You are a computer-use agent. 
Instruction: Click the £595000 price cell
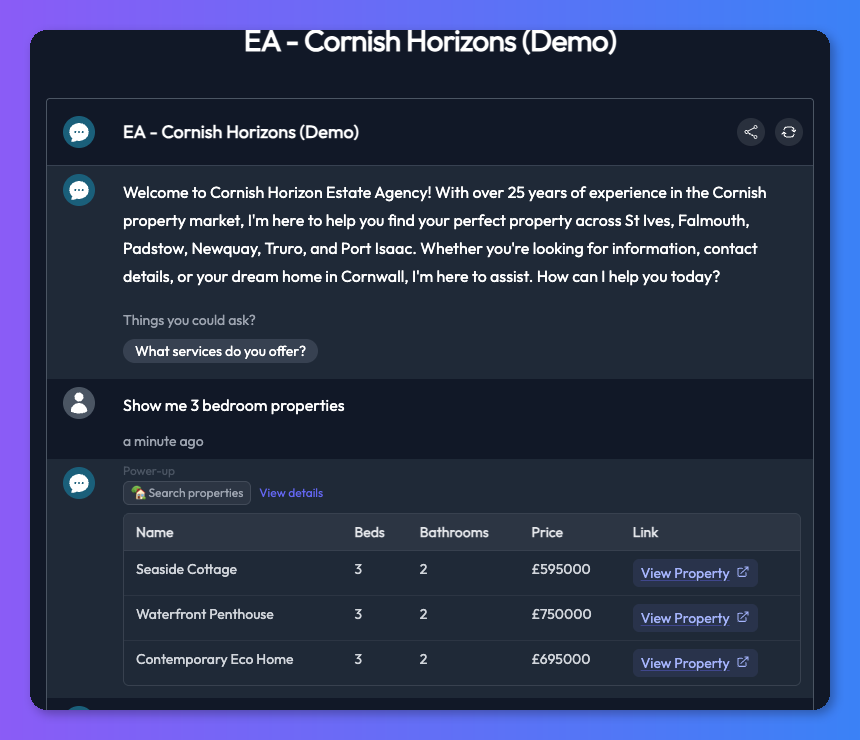point(561,569)
